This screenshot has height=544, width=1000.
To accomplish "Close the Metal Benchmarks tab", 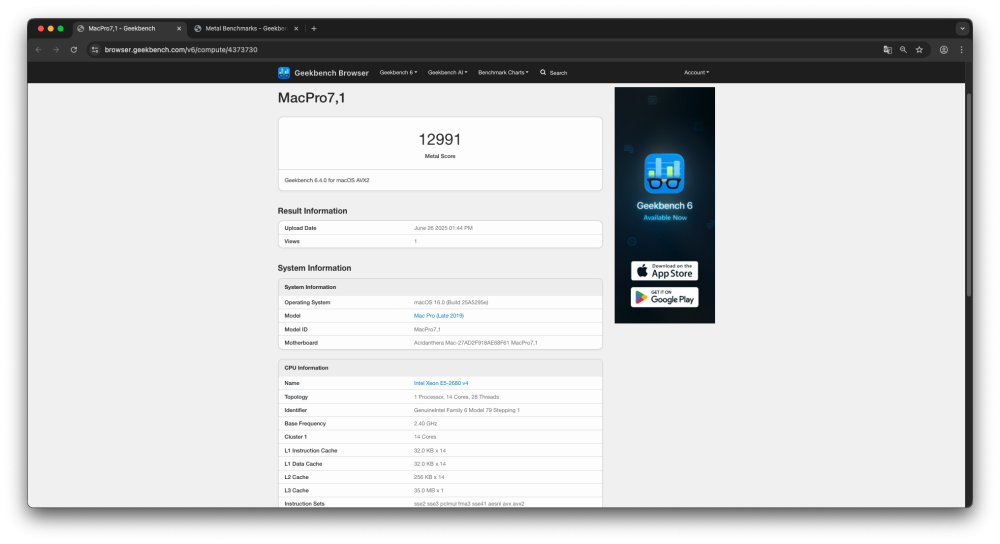I will tap(296, 29).
